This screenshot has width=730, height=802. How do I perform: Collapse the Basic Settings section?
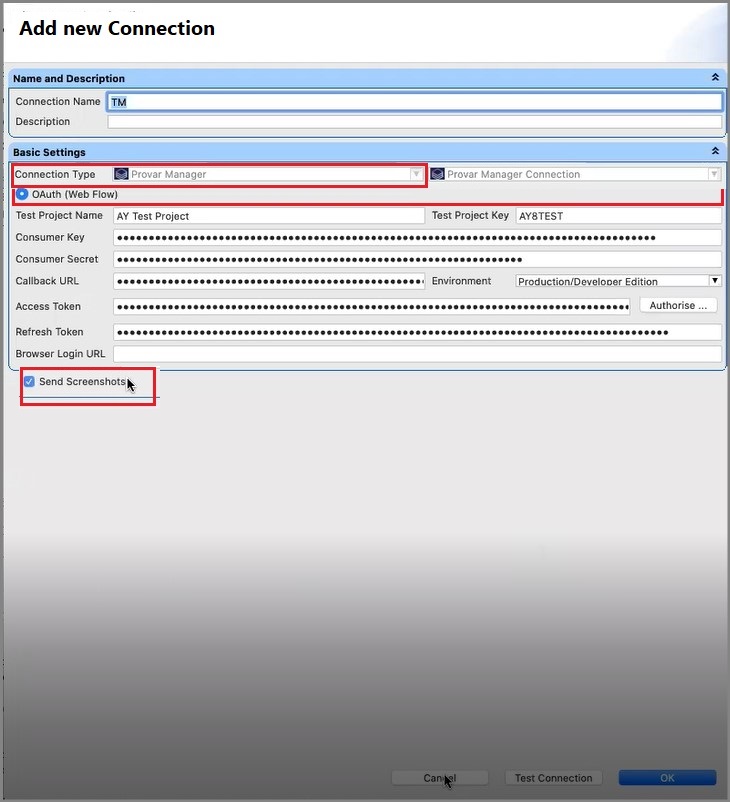click(x=715, y=151)
